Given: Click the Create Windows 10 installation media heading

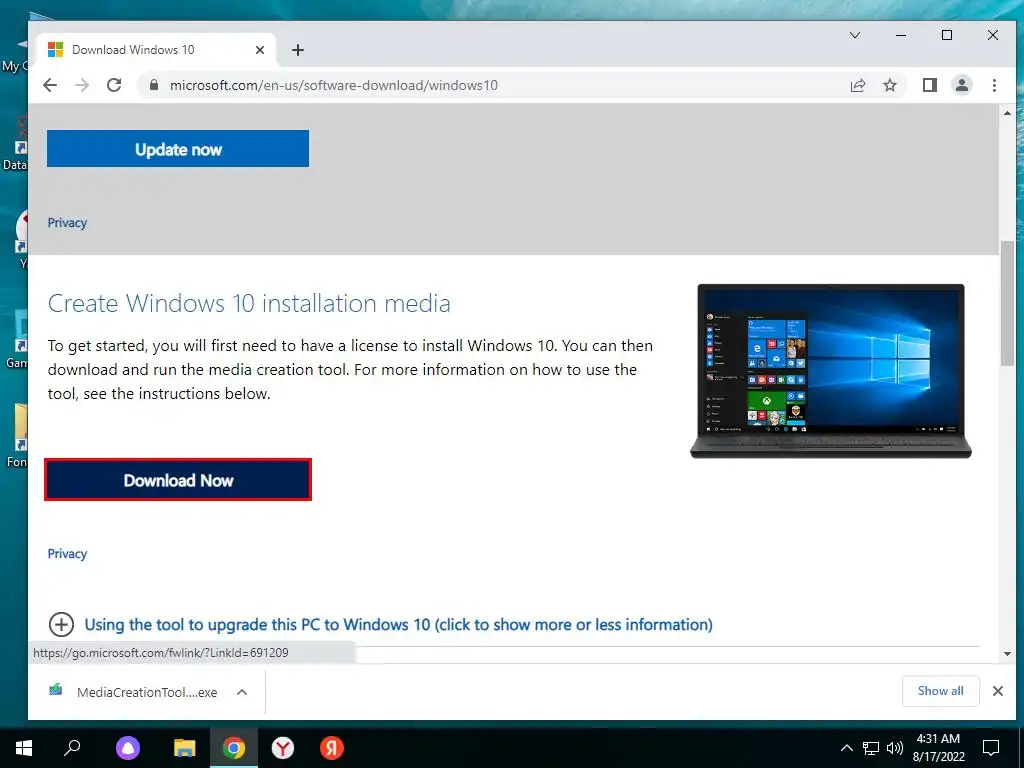Looking at the screenshot, I should (x=249, y=304).
